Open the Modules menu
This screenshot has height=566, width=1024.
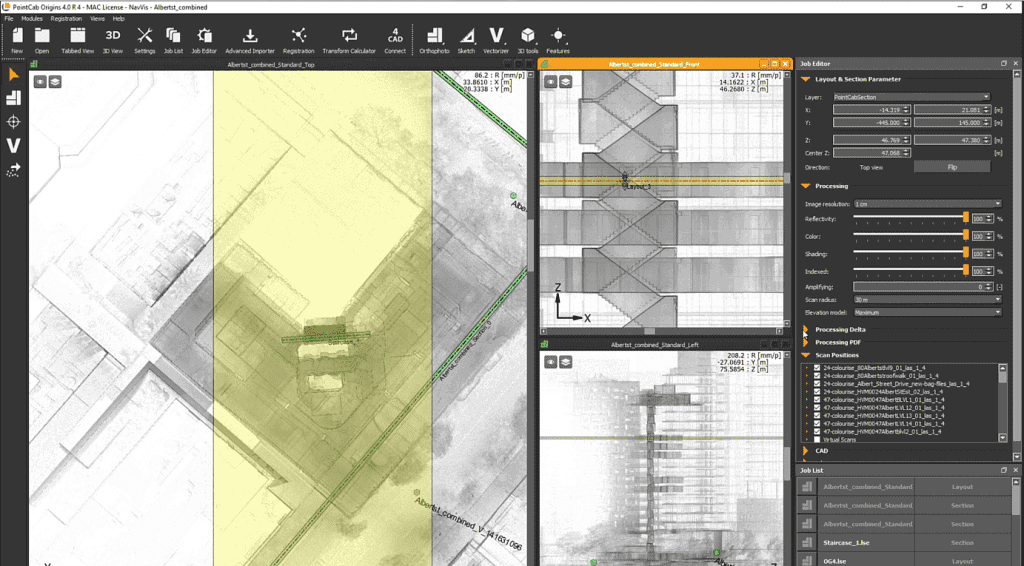tap(32, 18)
